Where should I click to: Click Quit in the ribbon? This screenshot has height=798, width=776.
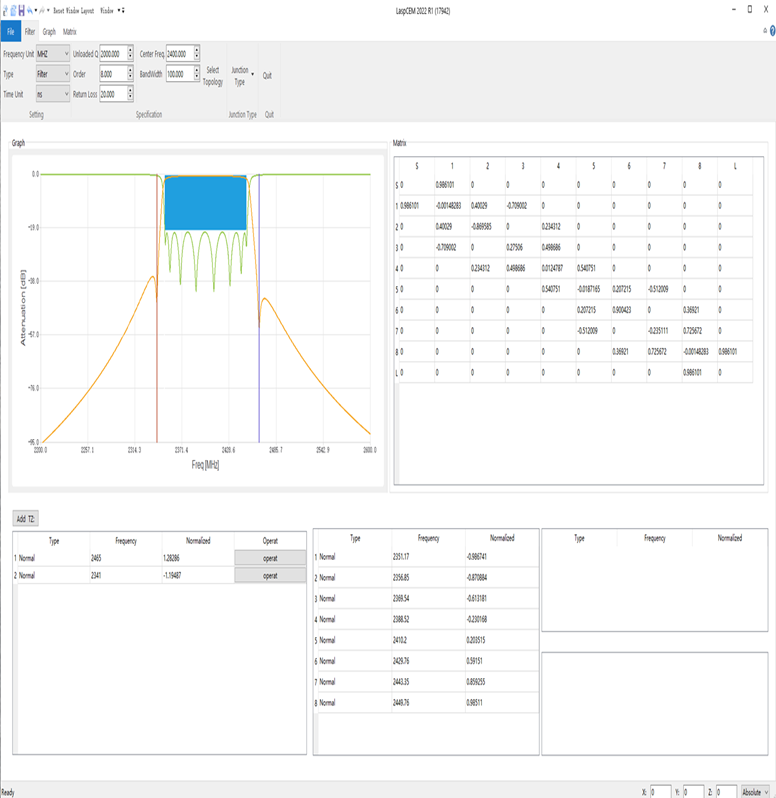tap(267, 75)
